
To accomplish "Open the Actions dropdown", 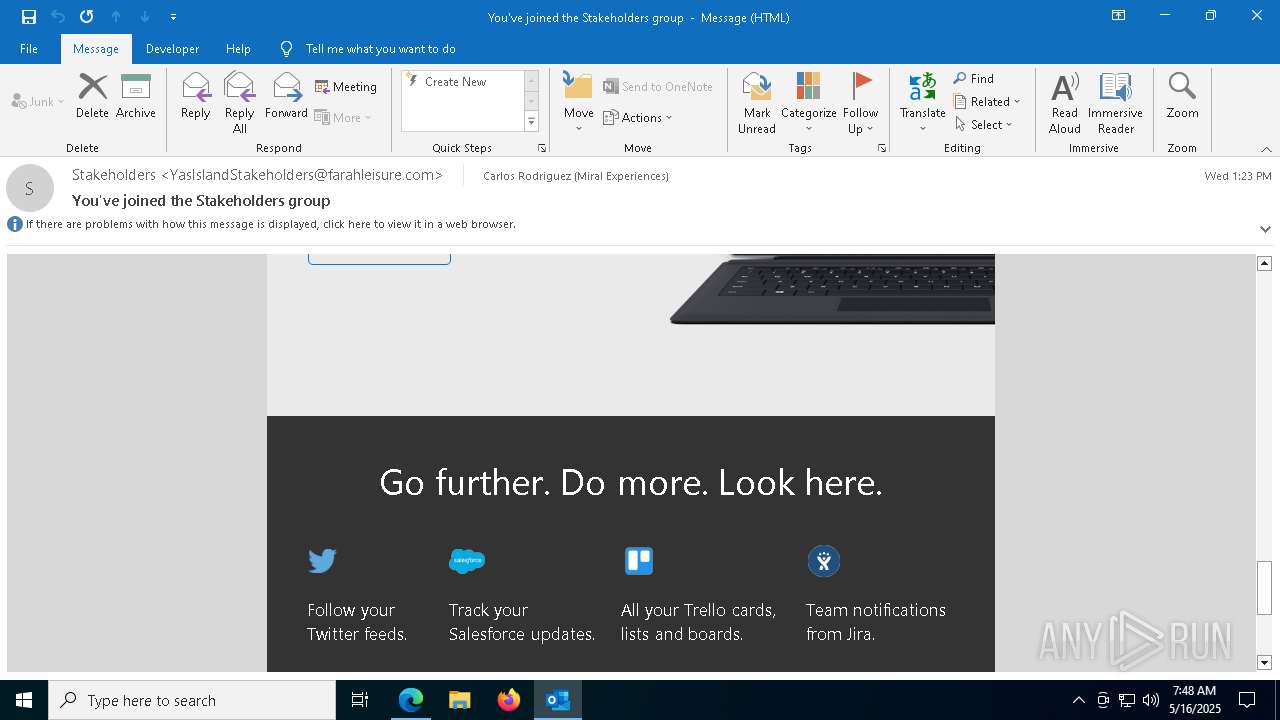I will coord(638,117).
